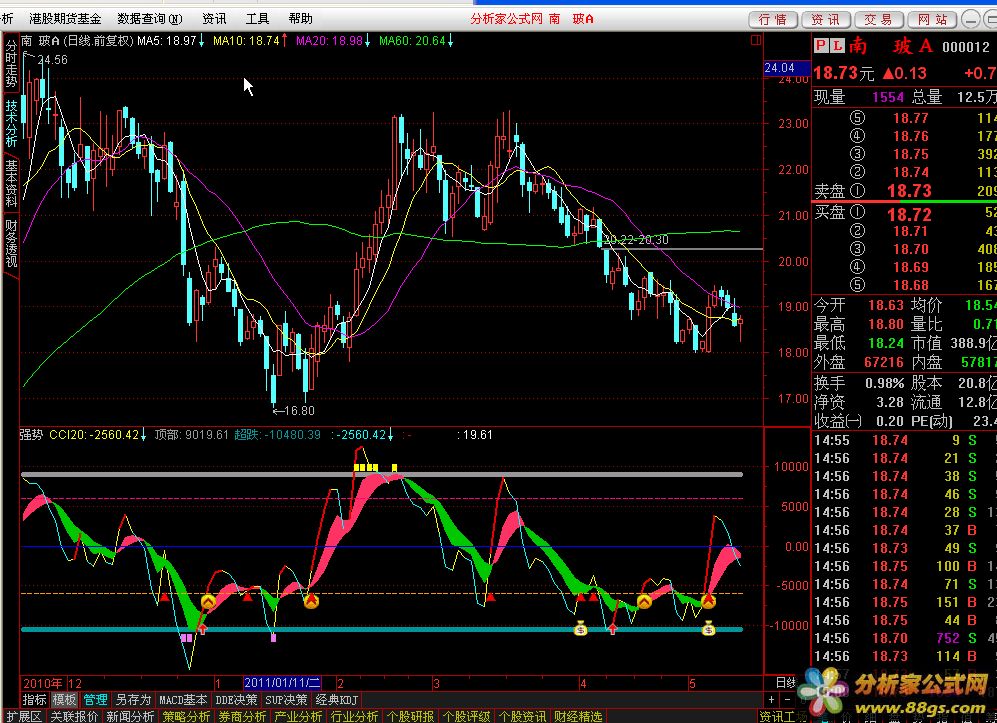Screen dimensions: 997x723
Task: Open the 扩展区 tab at bottom
Action: [x=23, y=716]
